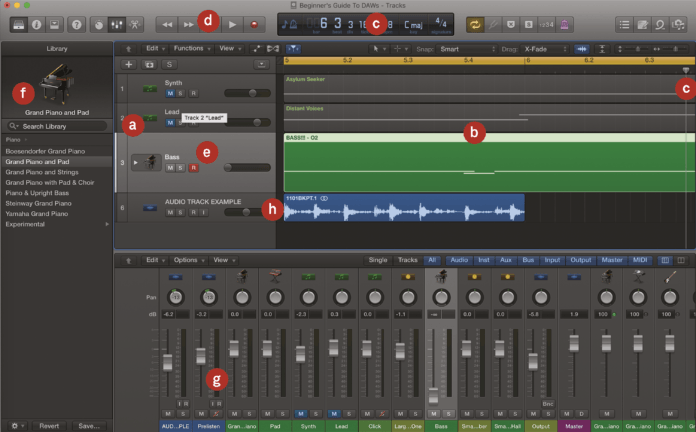The image size is (696, 432).
Task: Solo the AUDIO TRACK EXAMPLE track
Action: [181, 212]
